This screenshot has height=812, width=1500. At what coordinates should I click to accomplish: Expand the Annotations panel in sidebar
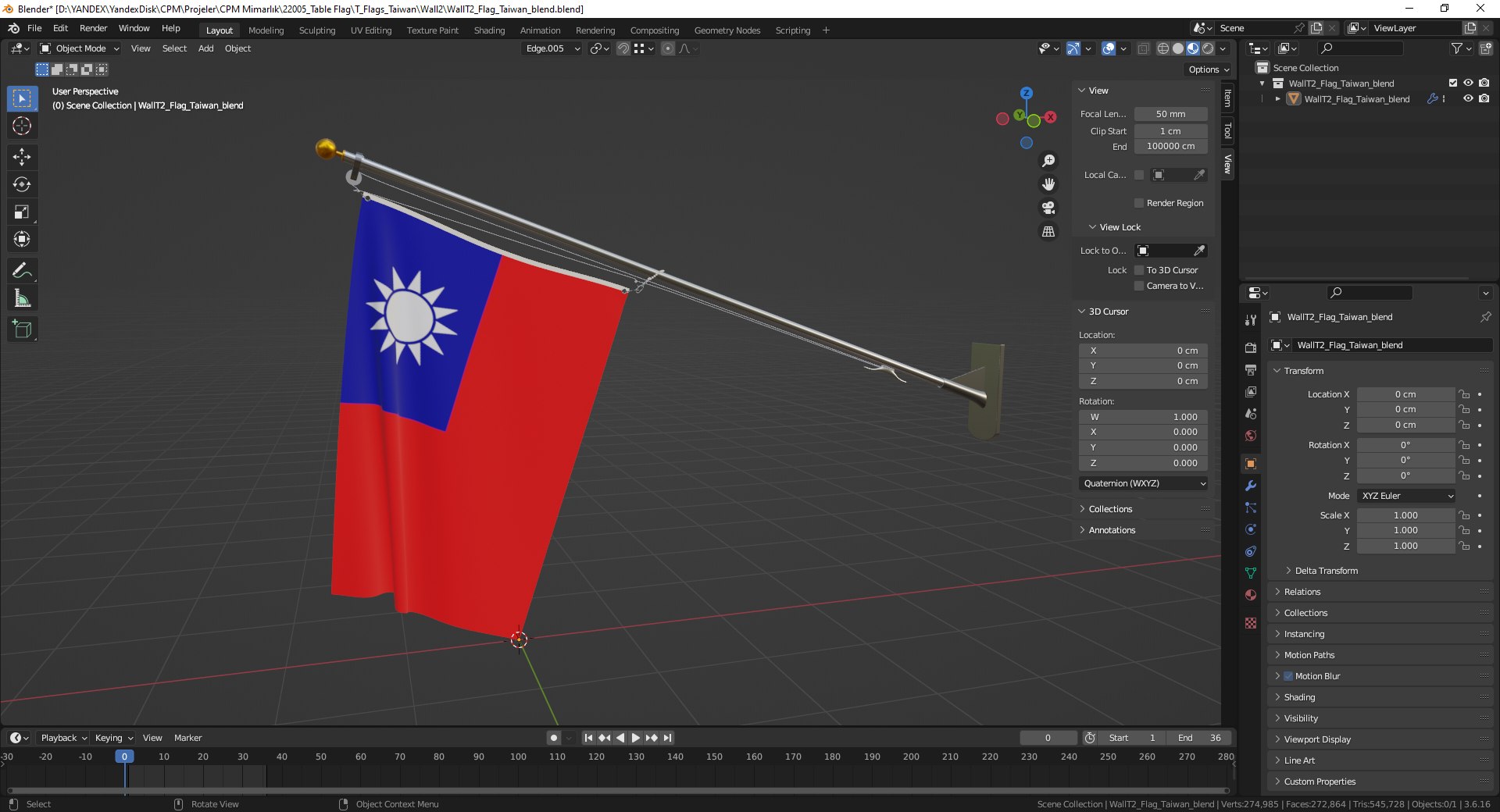(1111, 530)
